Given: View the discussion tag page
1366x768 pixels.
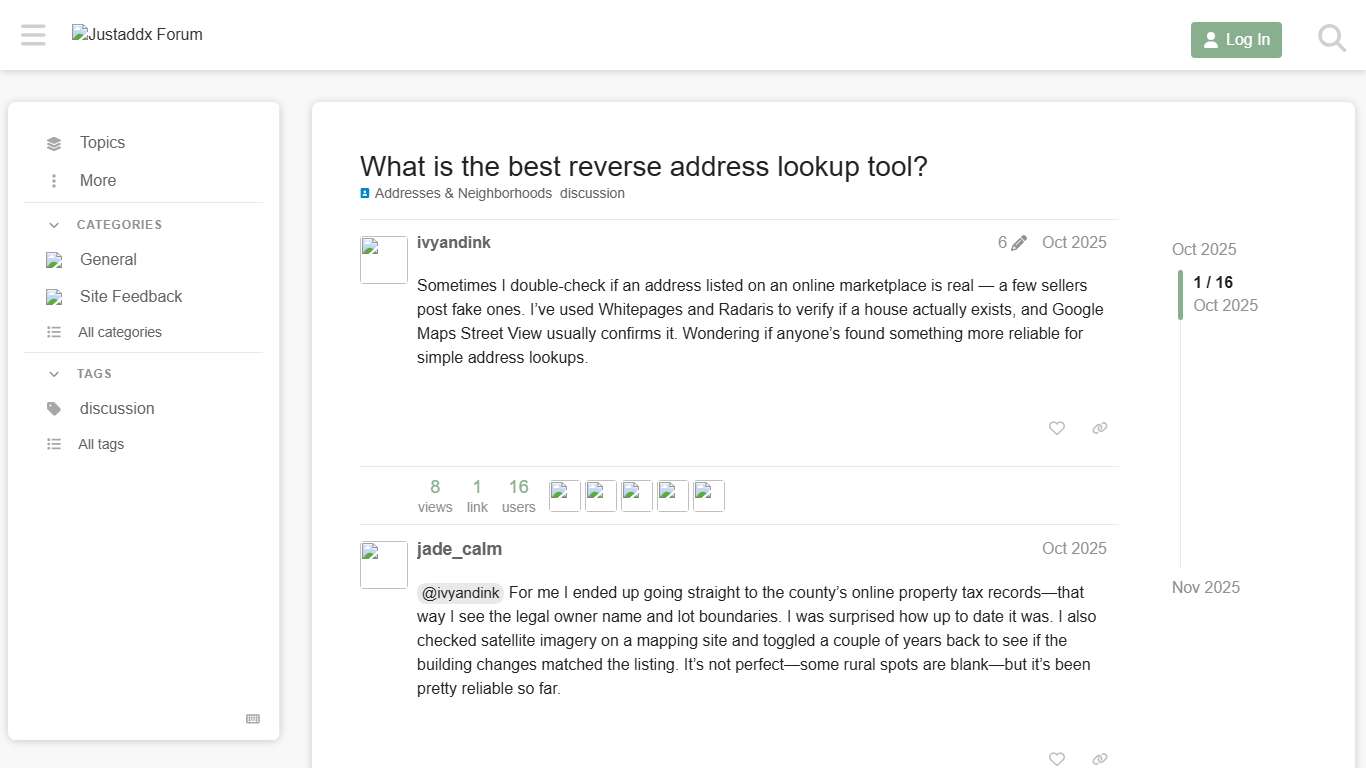Looking at the screenshot, I should 592,193.
